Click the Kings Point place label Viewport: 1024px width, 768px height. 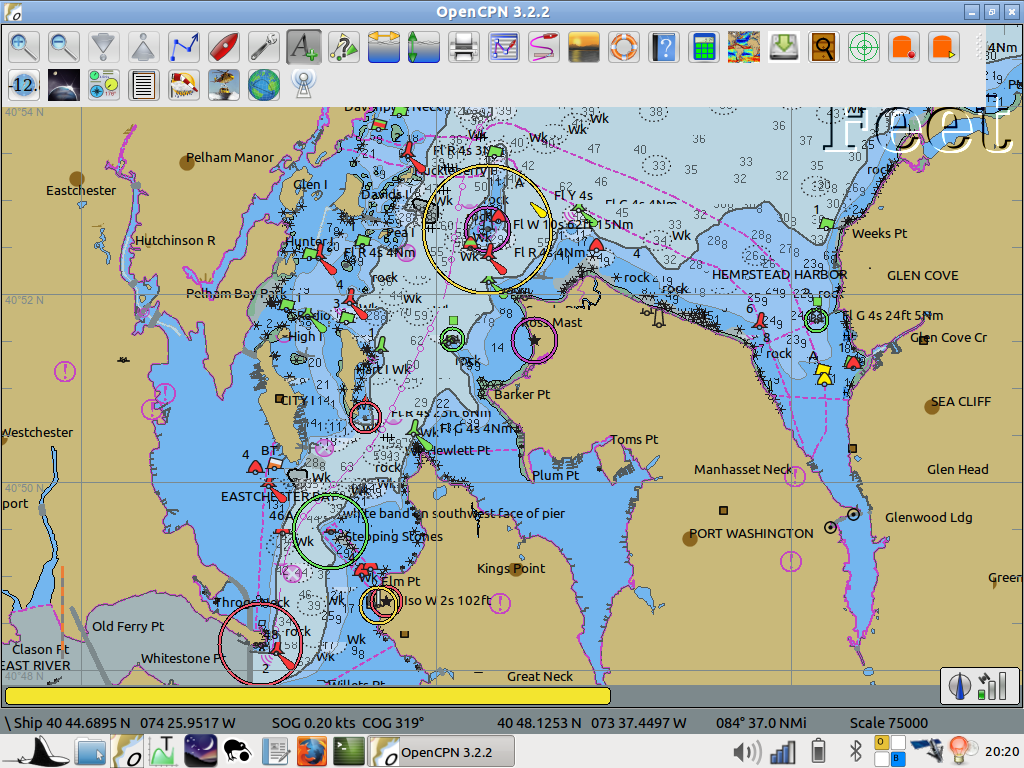(511, 568)
